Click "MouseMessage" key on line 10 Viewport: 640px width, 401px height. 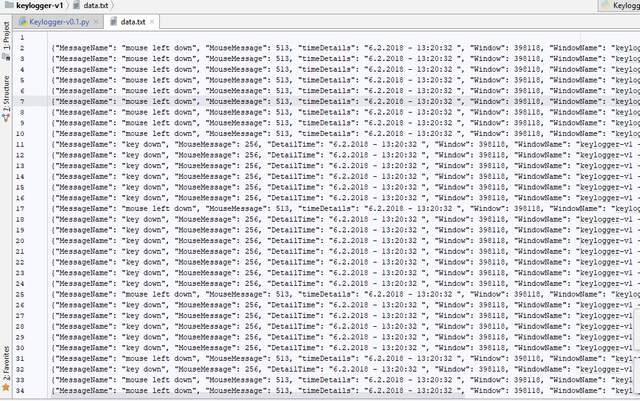[x=236, y=134]
